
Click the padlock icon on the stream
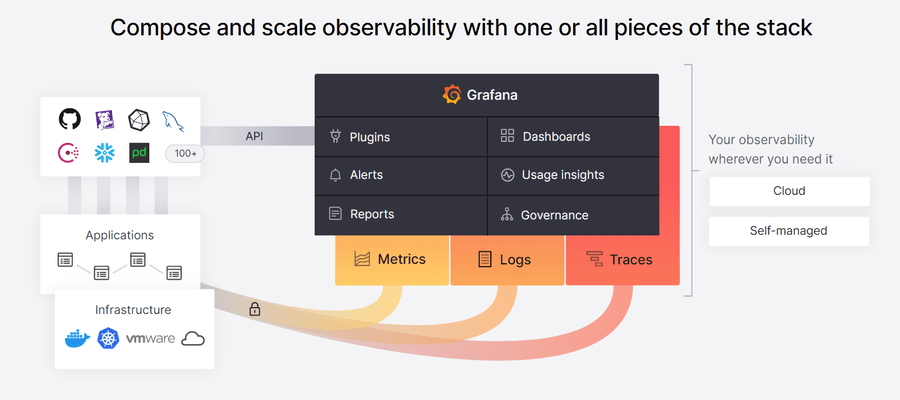(255, 309)
